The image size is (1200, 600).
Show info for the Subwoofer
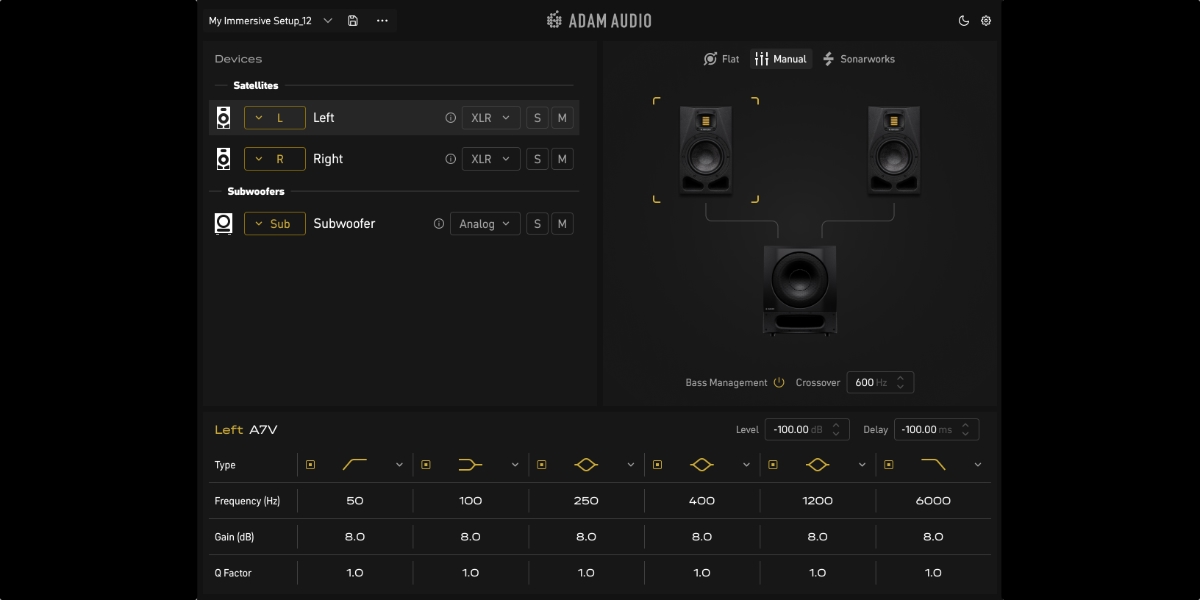pos(438,224)
